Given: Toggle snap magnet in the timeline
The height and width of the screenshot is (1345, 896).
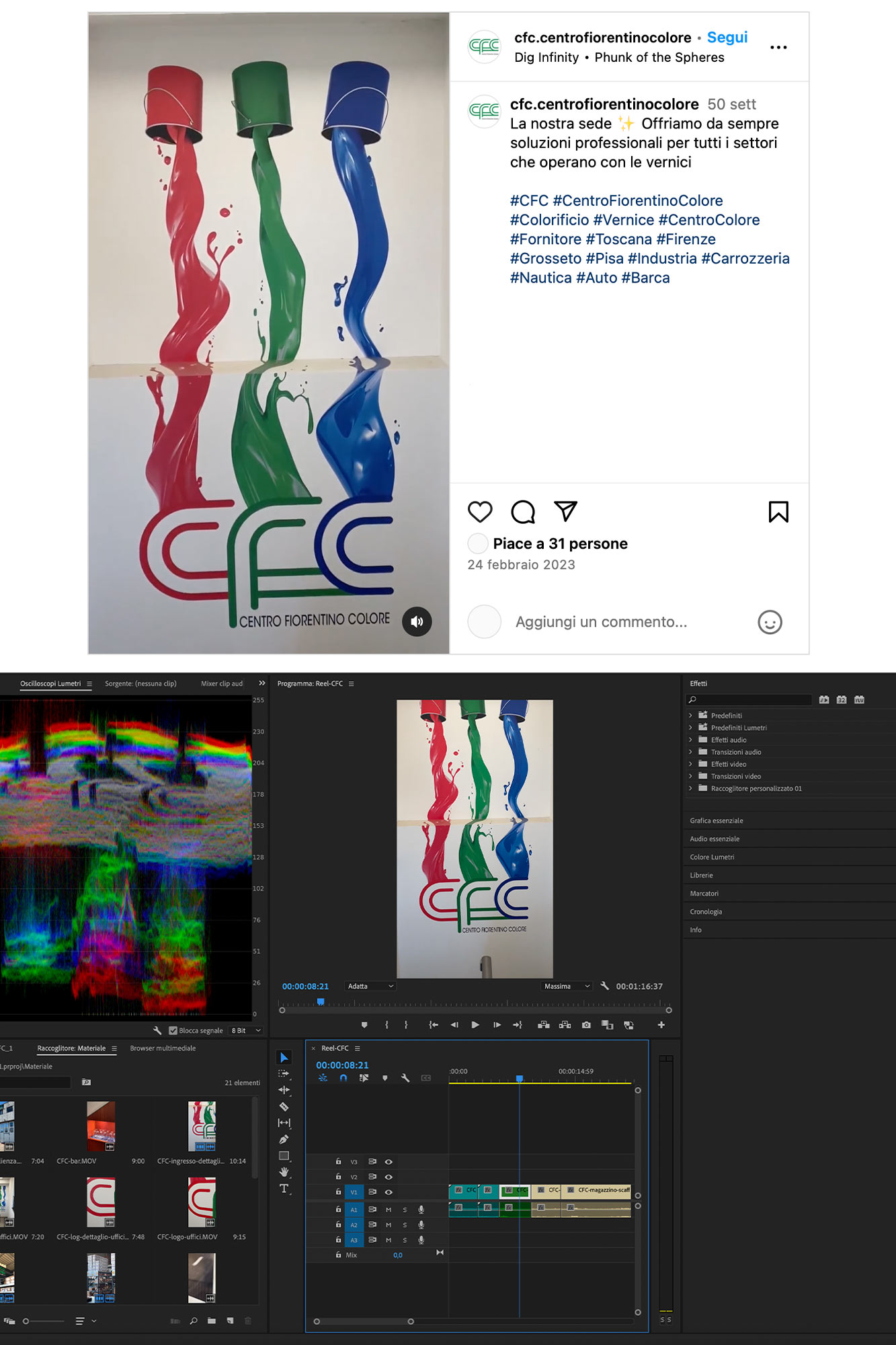Looking at the screenshot, I should pyautogui.click(x=343, y=1077).
